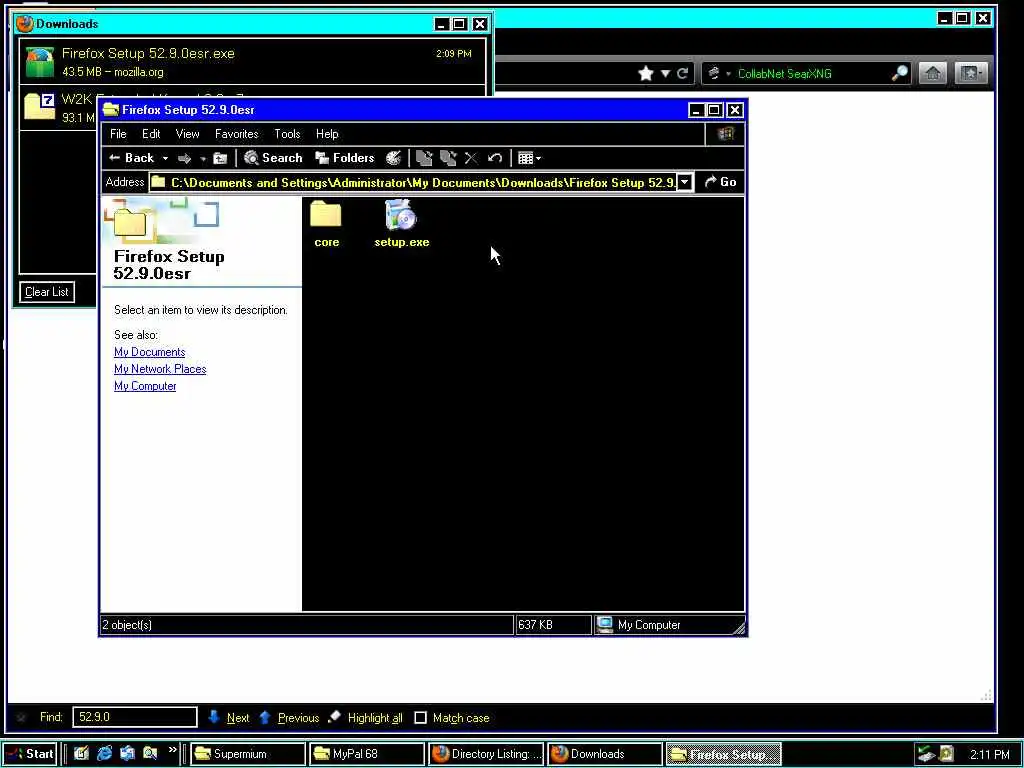The image size is (1024, 768).
Task: Click the fourth quick launch search icon
Action: coord(150,754)
